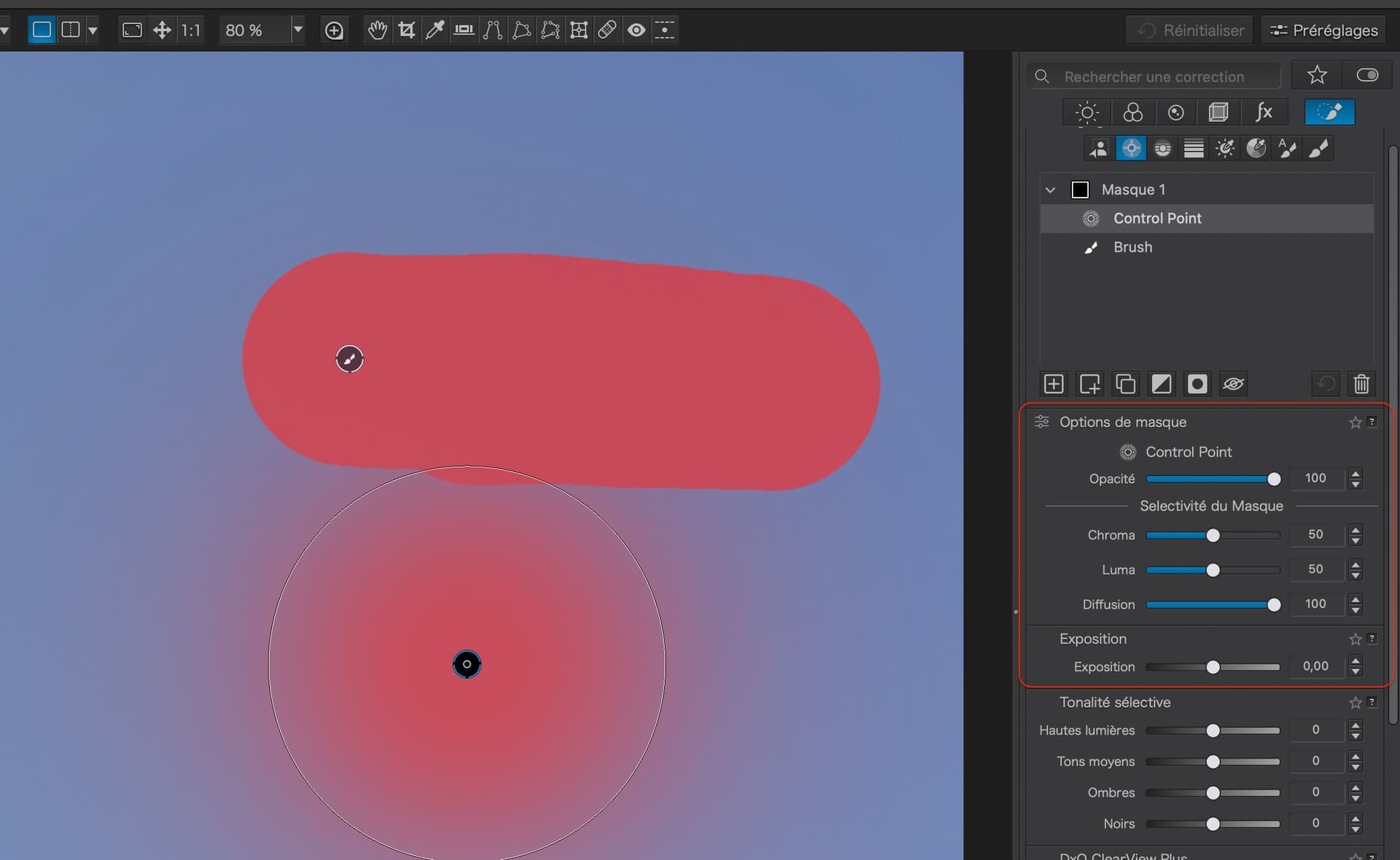The height and width of the screenshot is (860, 1400).
Task: Click the invert mask icon
Action: coord(1161,384)
